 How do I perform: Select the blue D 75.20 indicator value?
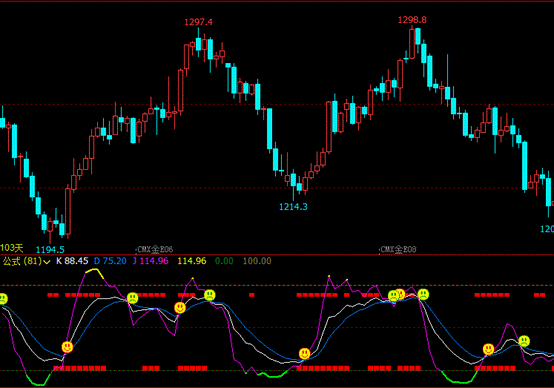[x=110, y=261]
